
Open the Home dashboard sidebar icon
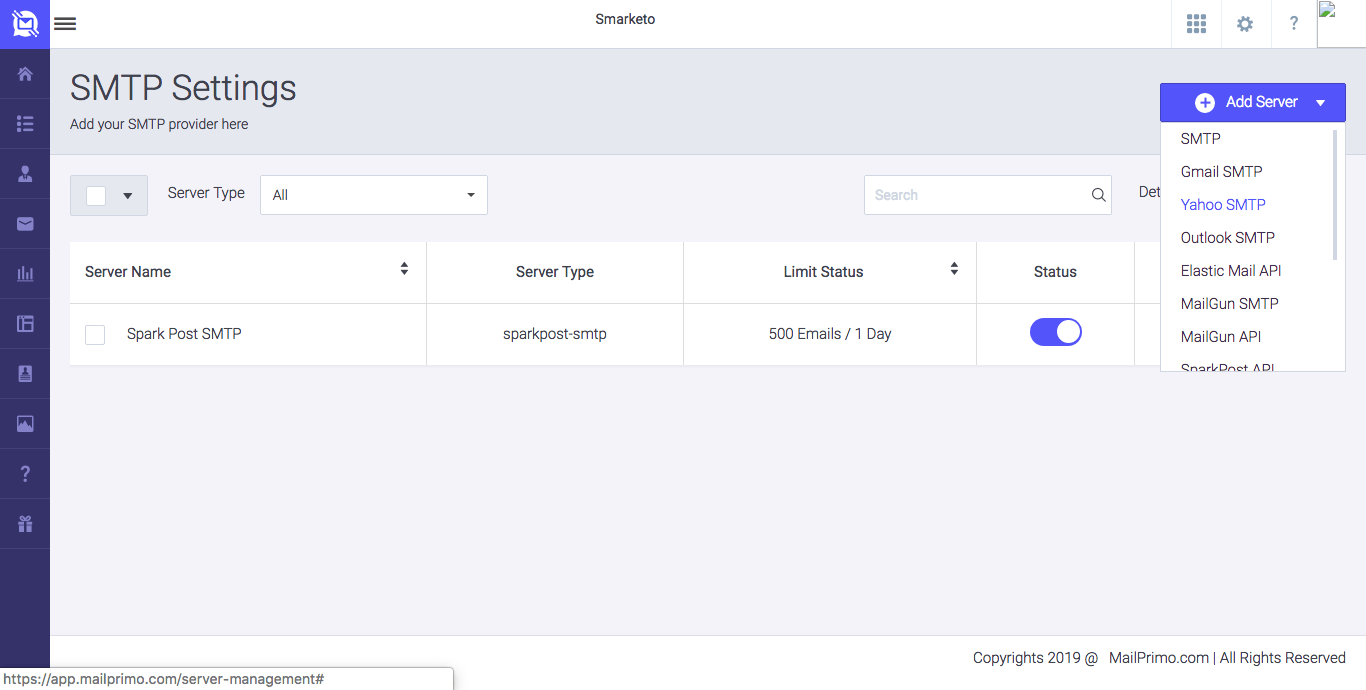(x=25, y=74)
